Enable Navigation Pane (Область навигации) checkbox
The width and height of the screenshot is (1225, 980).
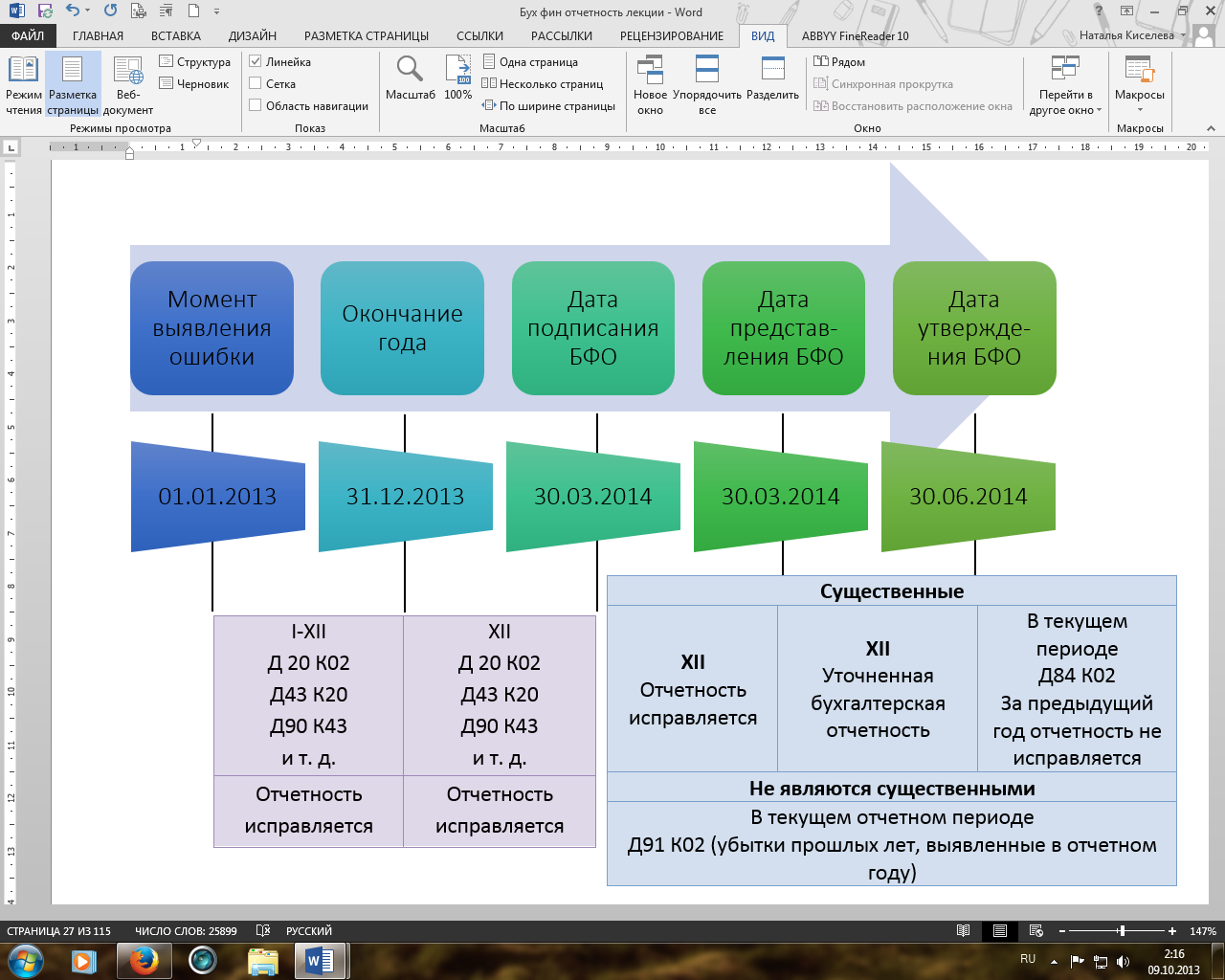[256, 105]
